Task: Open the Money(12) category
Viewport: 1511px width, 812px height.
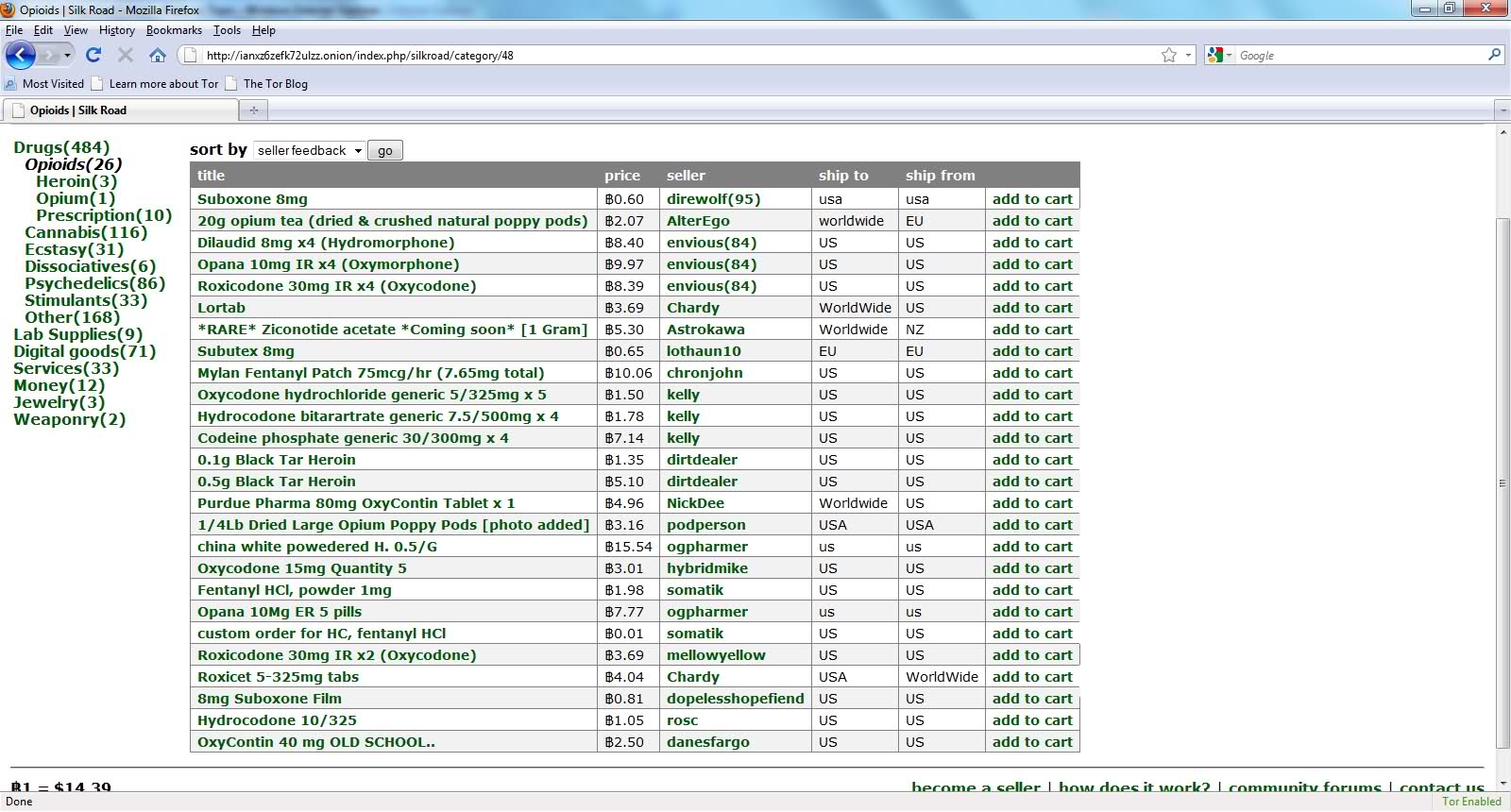Action: [59, 385]
